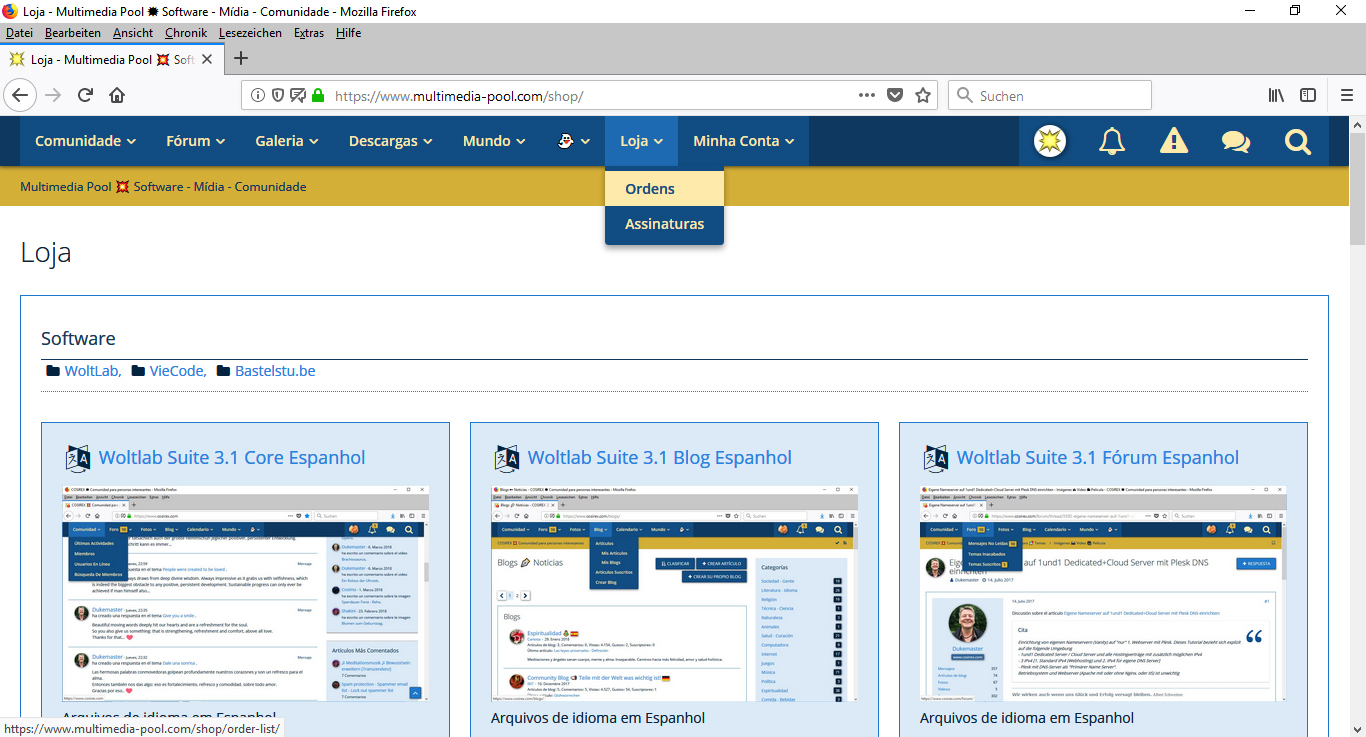Bookmark this page with the star icon
1366x737 pixels.
(922, 96)
